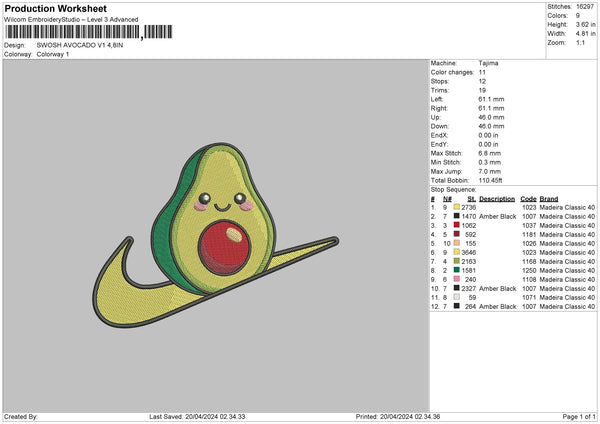Click the 'Right:' measurement label
This screenshot has height=424, width=600.
tap(439, 108)
